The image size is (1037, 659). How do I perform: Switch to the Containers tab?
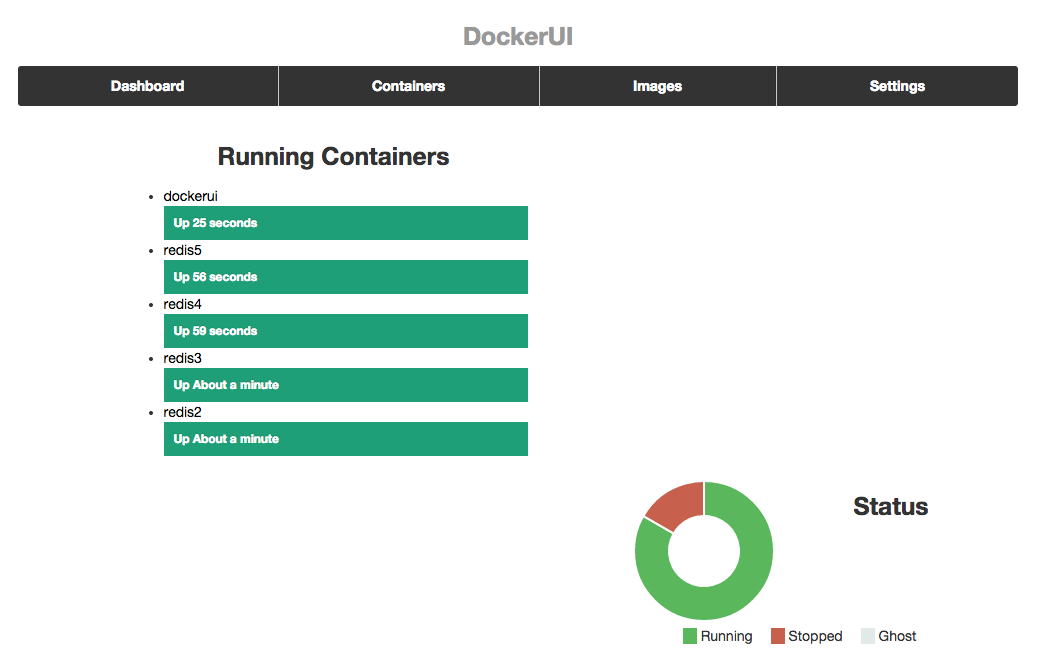click(409, 86)
